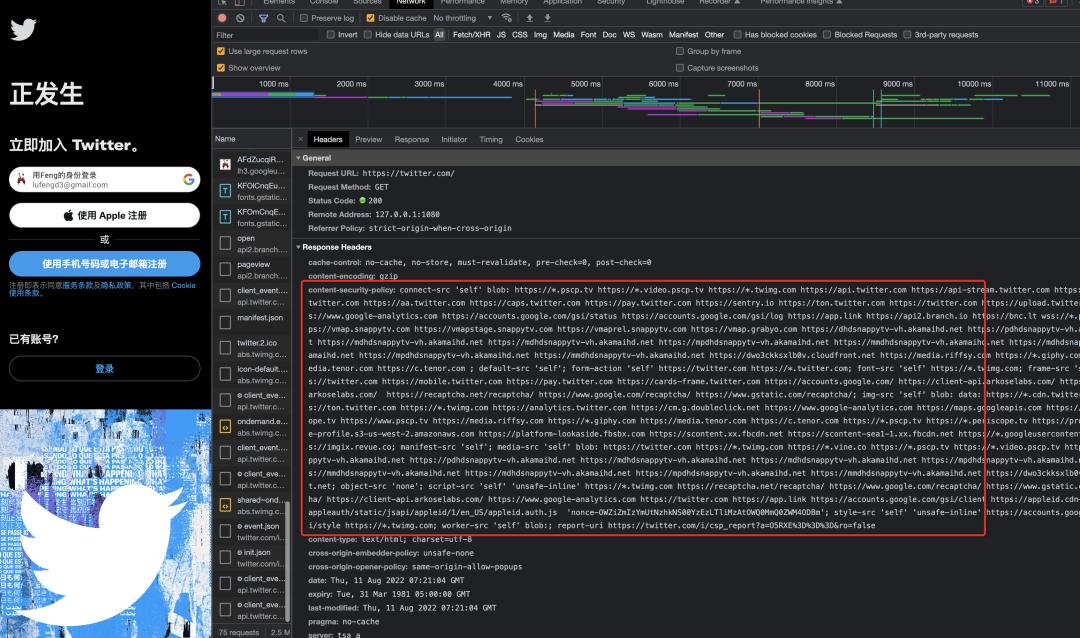Image resolution: width=1080 pixels, height=638 pixels.
Task: Toggle the network filter funnel icon
Action: click(263, 18)
